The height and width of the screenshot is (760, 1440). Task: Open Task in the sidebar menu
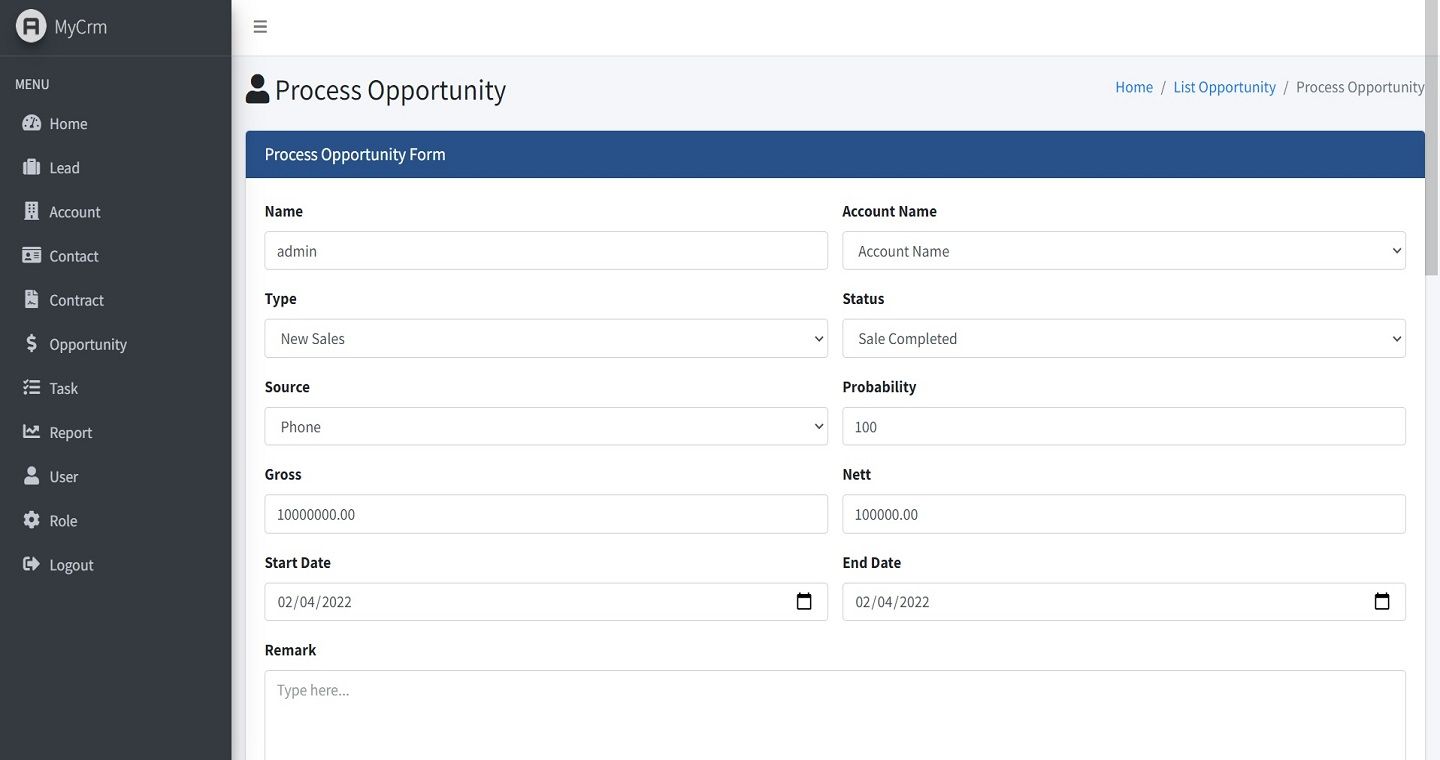click(x=63, y=388)
